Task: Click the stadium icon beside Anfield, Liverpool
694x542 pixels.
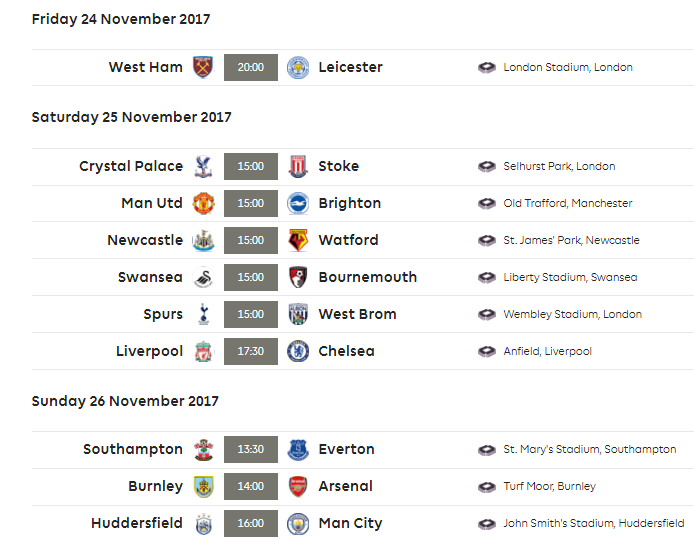Action: pos(487,351)
